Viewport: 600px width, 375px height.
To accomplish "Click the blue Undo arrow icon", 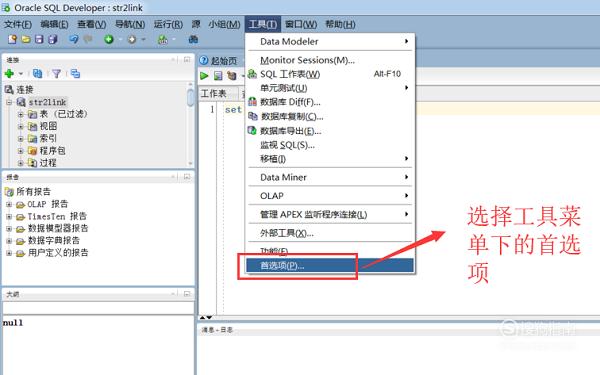I will [x=74, y=39].
